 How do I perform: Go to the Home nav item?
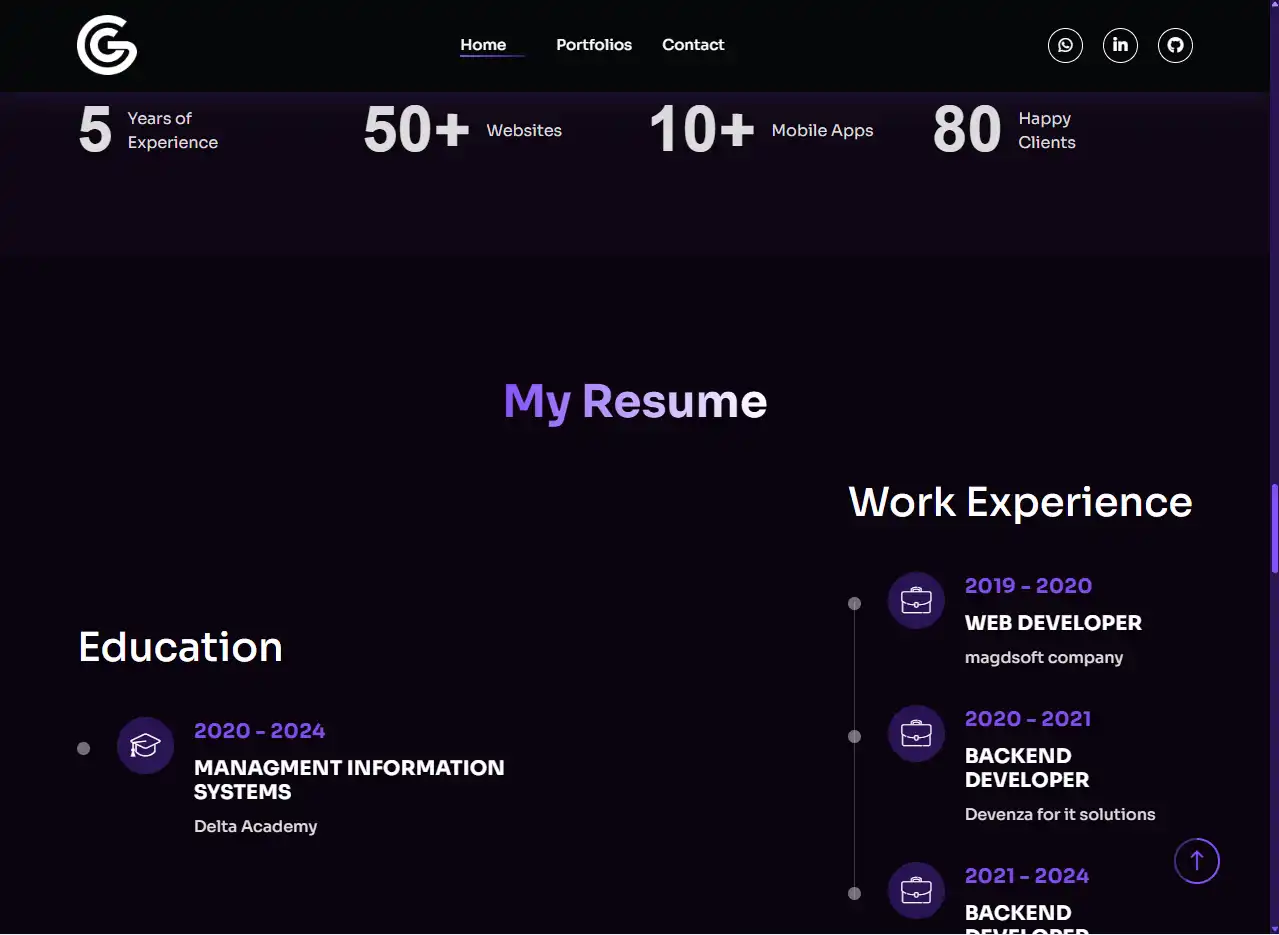(x=483, y=45)
